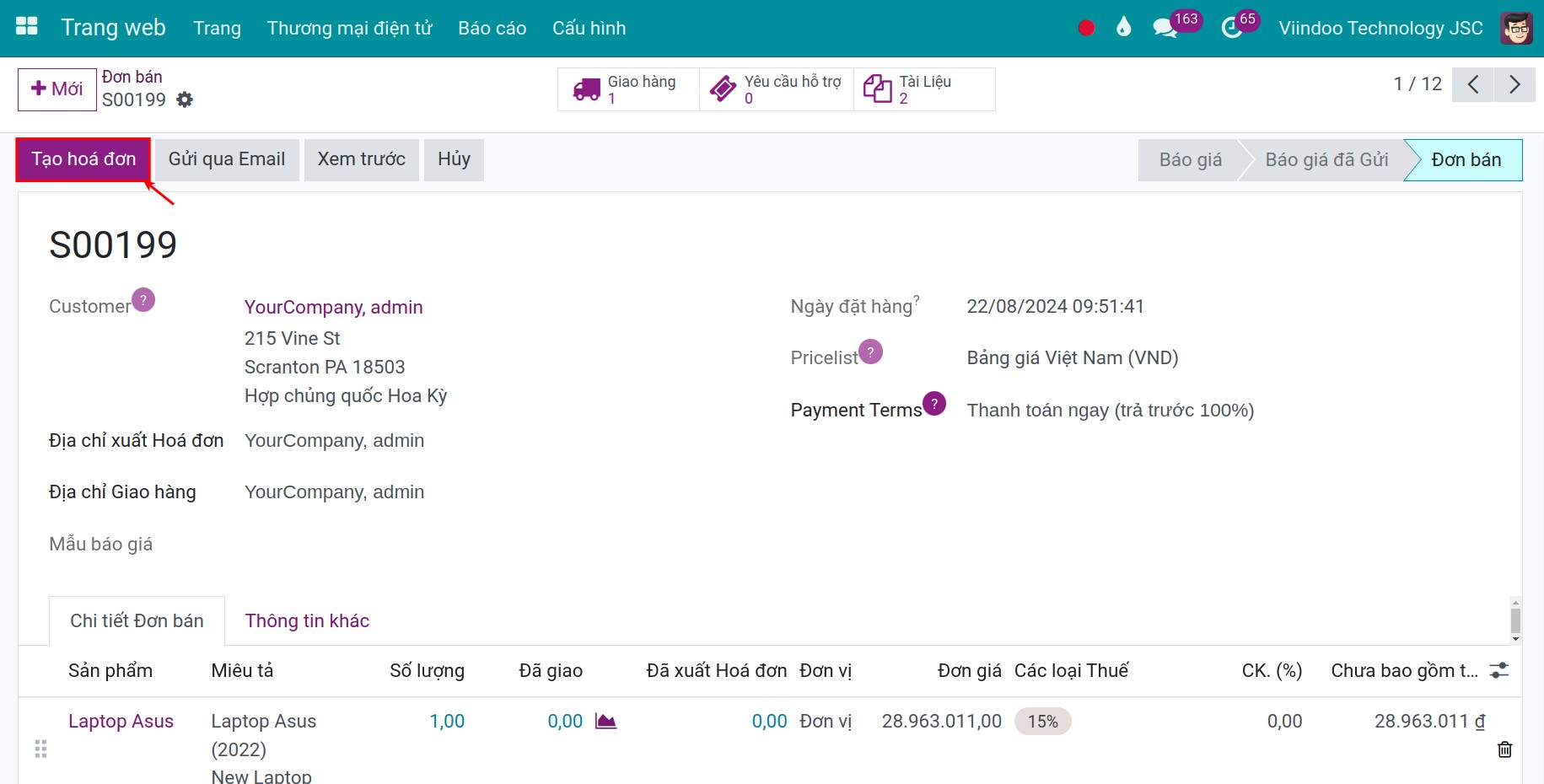Delete the Laptop Asus order line
1544x784 pixels.
1504,749
